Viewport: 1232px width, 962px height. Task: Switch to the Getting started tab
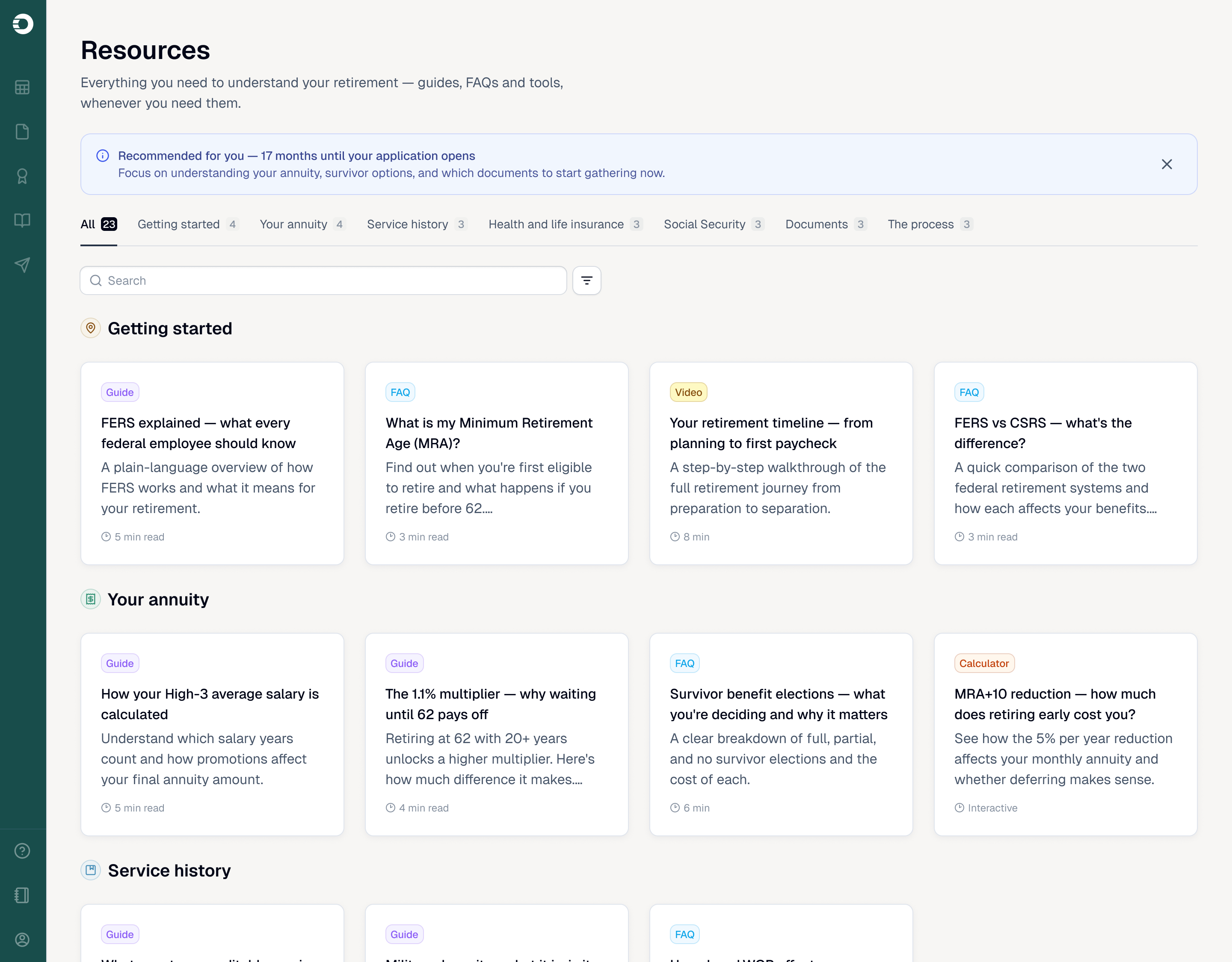coord(188,224)
